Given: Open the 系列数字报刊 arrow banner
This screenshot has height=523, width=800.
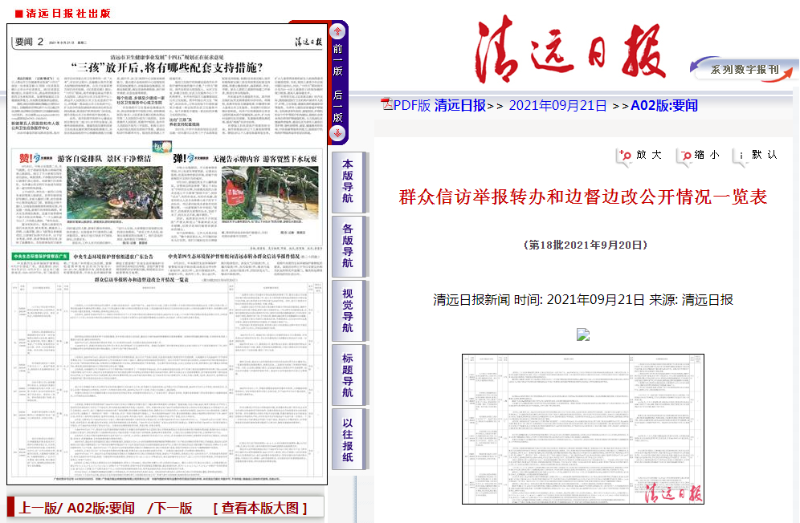Looking at the screenshot, I should [743, 68].
